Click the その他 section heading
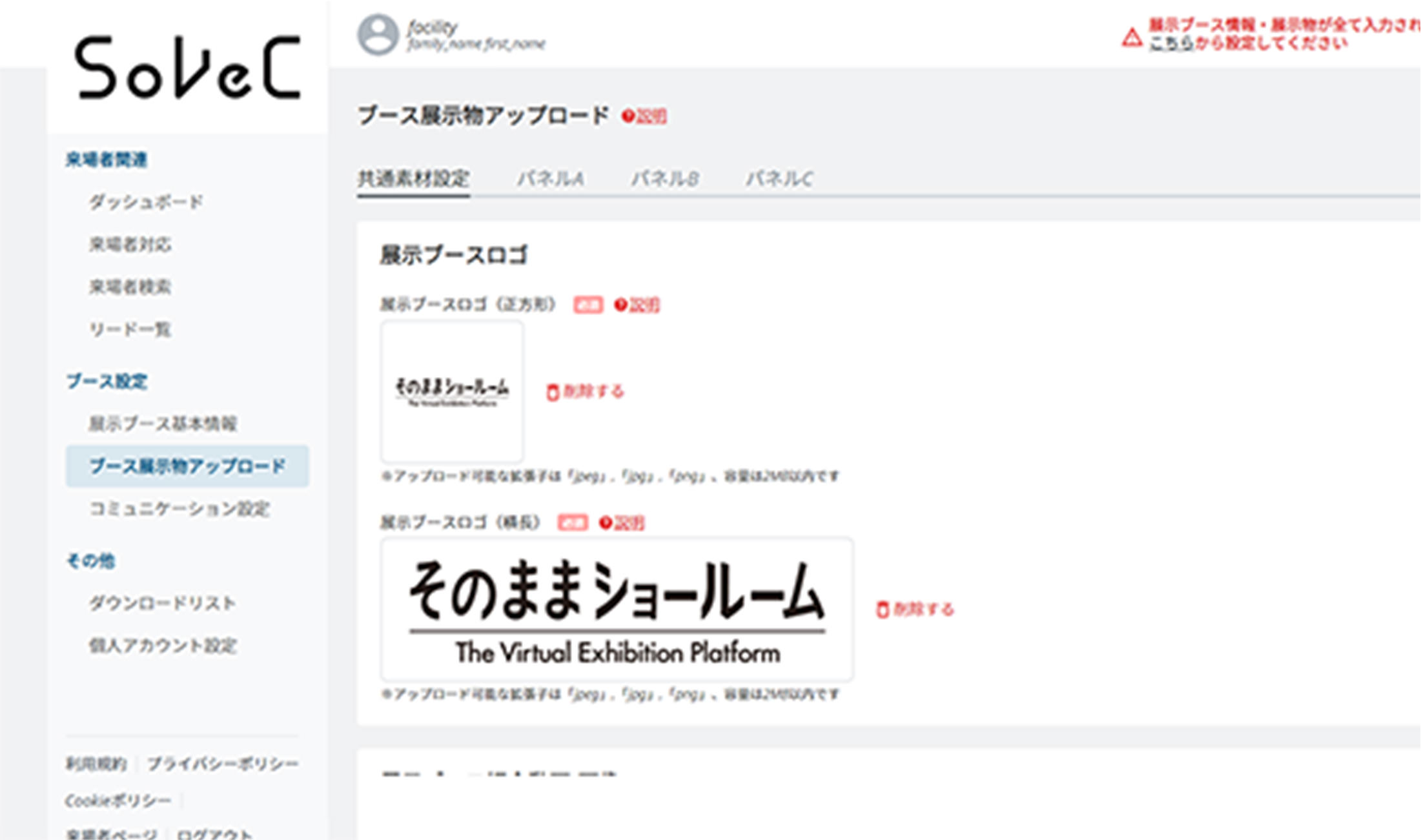1421x840 pixels. click(90, 561)
